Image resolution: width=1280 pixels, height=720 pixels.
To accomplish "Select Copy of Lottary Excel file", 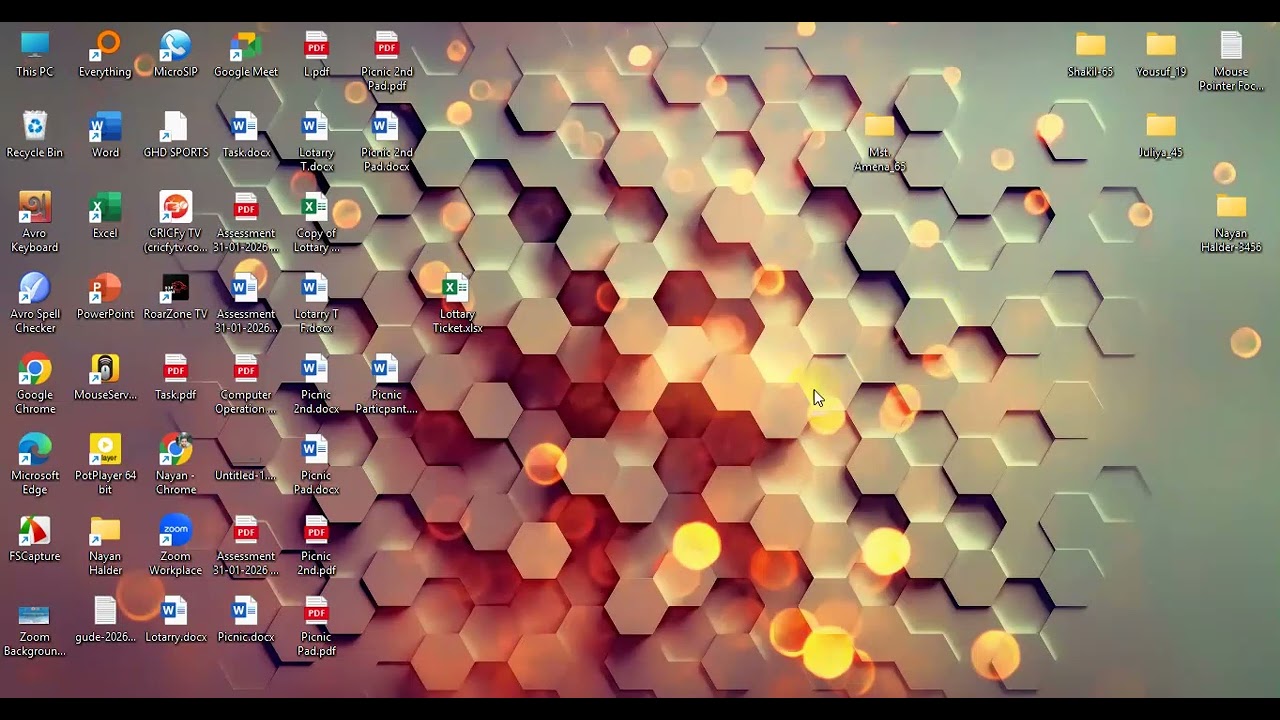I will tap(316, 222).
